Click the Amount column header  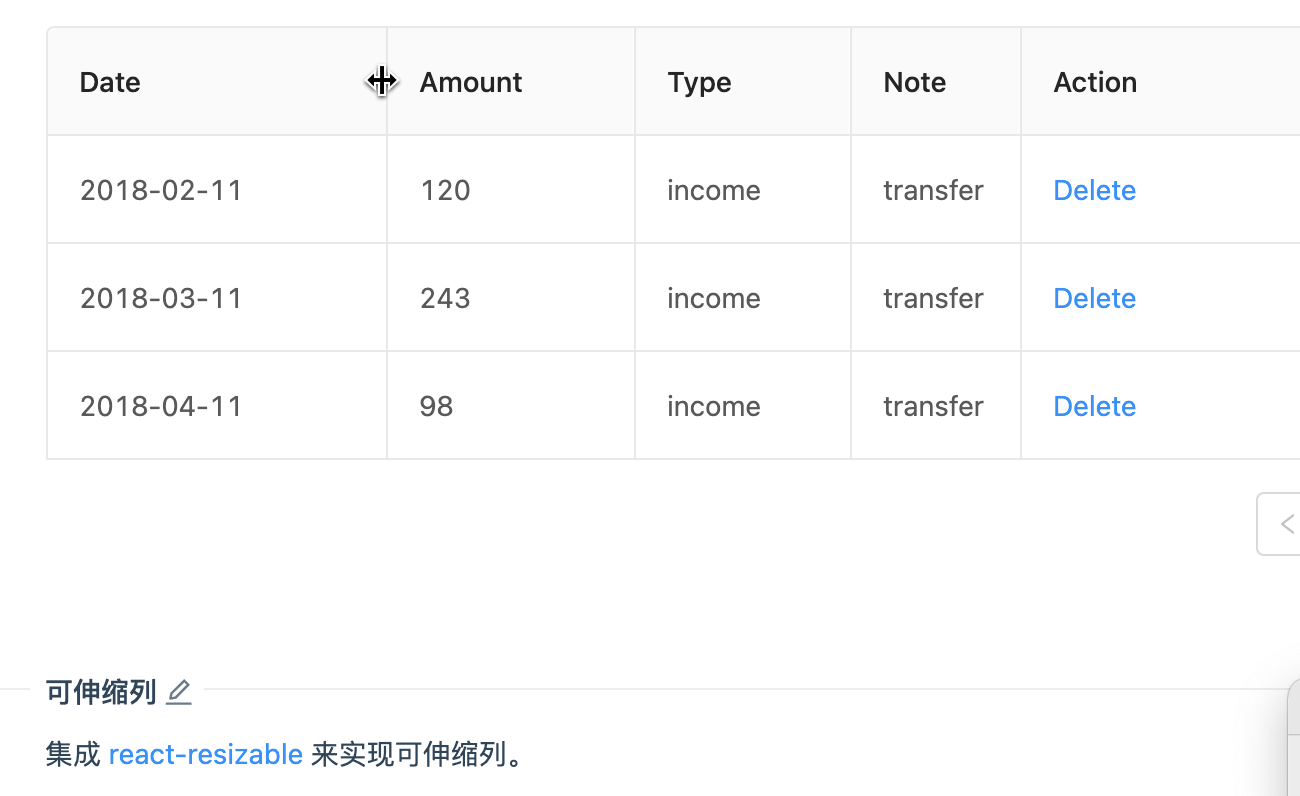470,82
